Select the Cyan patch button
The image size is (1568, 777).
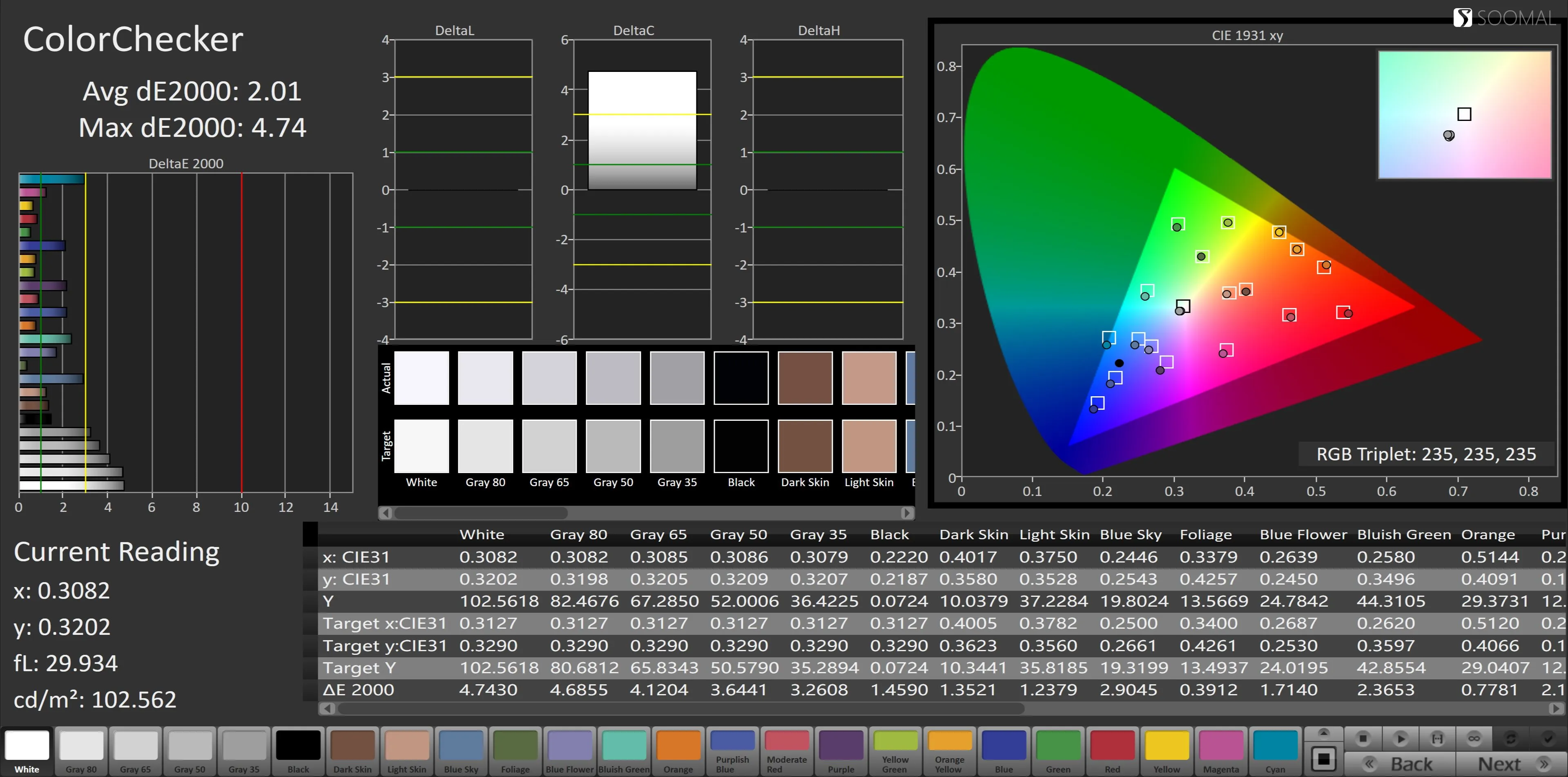coord(1275,751)
